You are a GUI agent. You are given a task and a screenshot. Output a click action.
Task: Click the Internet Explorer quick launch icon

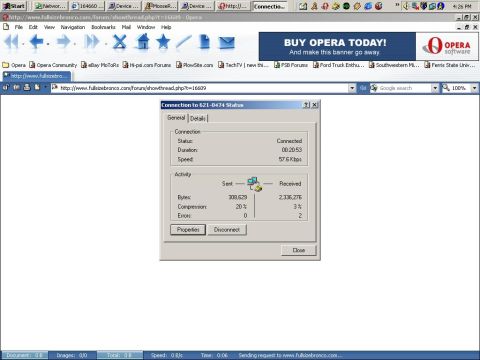pyautogui.click(x=368, y=6)
